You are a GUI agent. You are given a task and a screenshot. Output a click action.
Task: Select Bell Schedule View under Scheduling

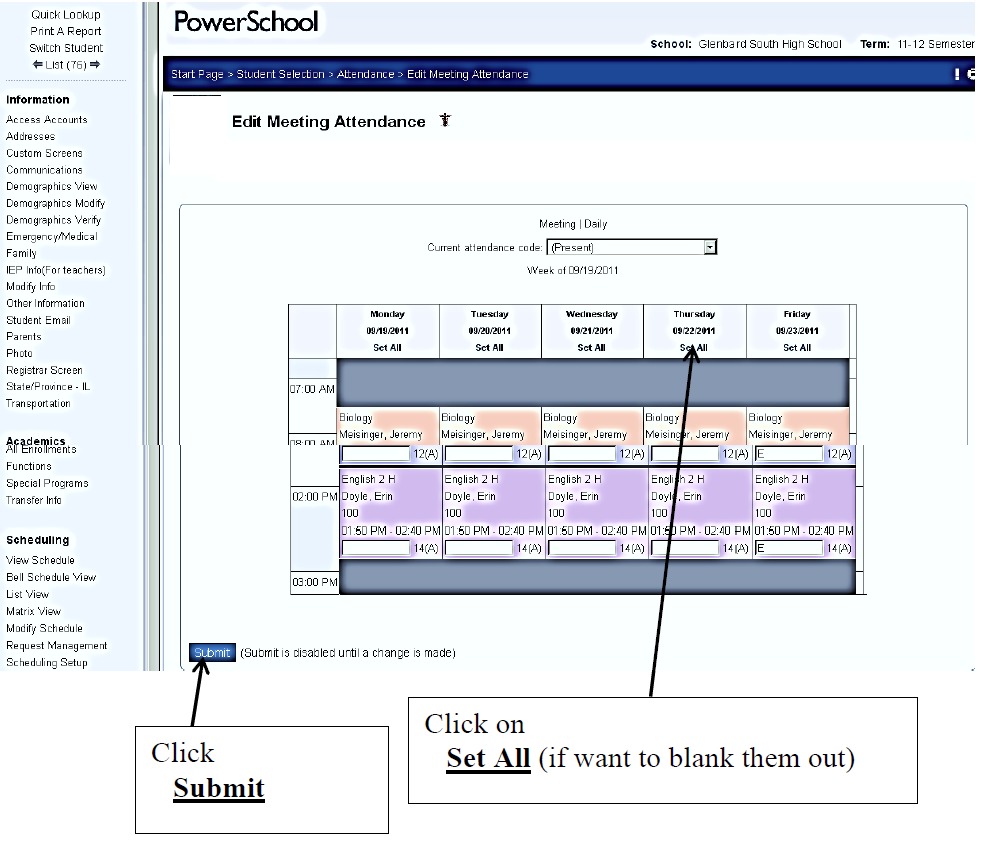tap(51, 577)
